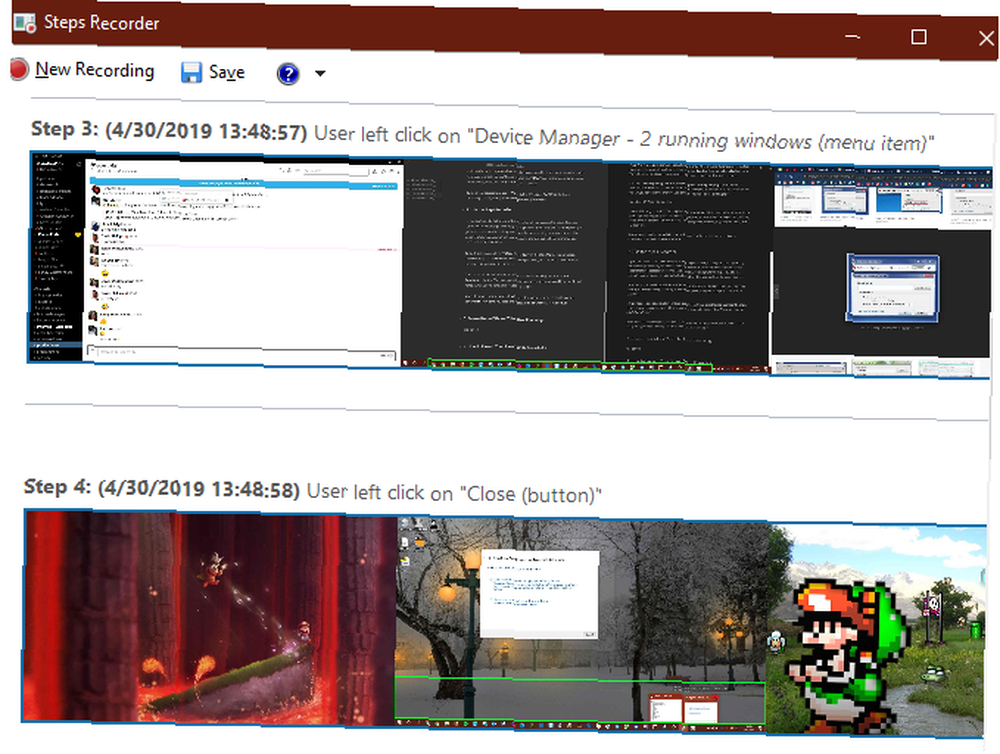Viewport: 1000px width, 754px height.
Task: Open the Step 4 screenshot thumbnail
Action: (504, 623)
